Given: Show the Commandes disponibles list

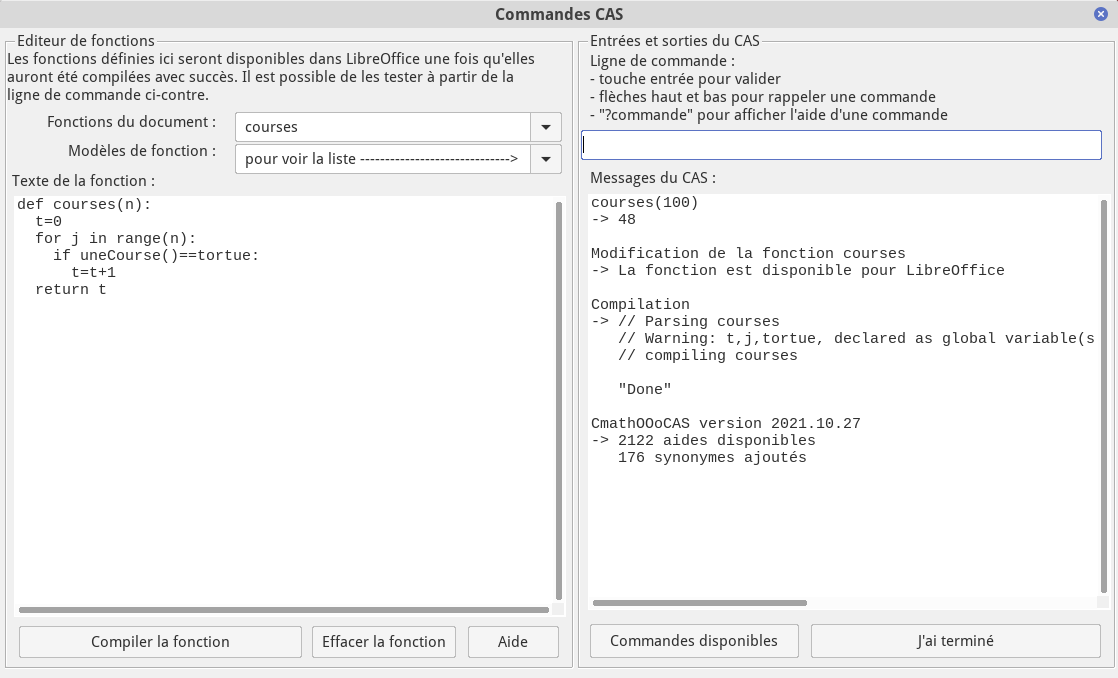Looking at the screenshot, I should coord(694,641).
